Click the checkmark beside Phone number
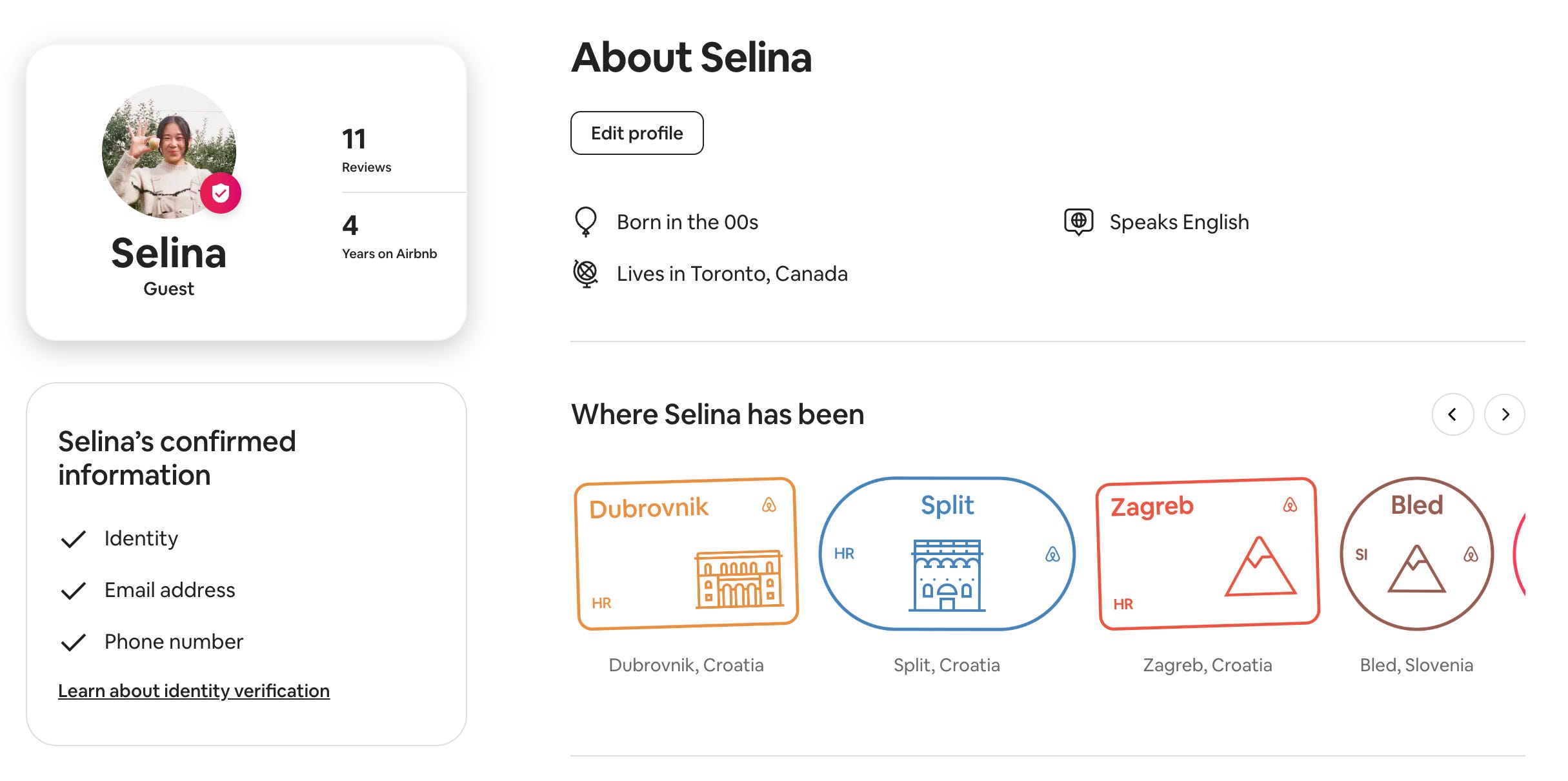This screenshot has width=1568, height=781. click(x=73, y=642)
